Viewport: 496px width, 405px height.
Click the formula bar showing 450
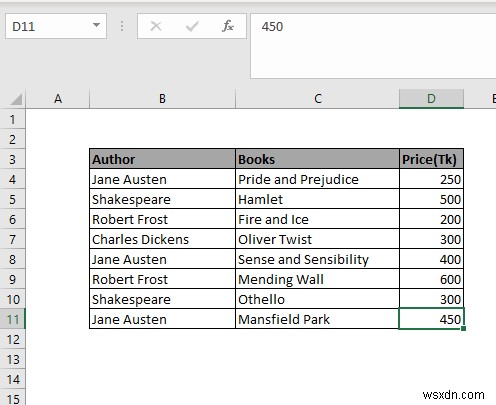click(x=373, y=46)
